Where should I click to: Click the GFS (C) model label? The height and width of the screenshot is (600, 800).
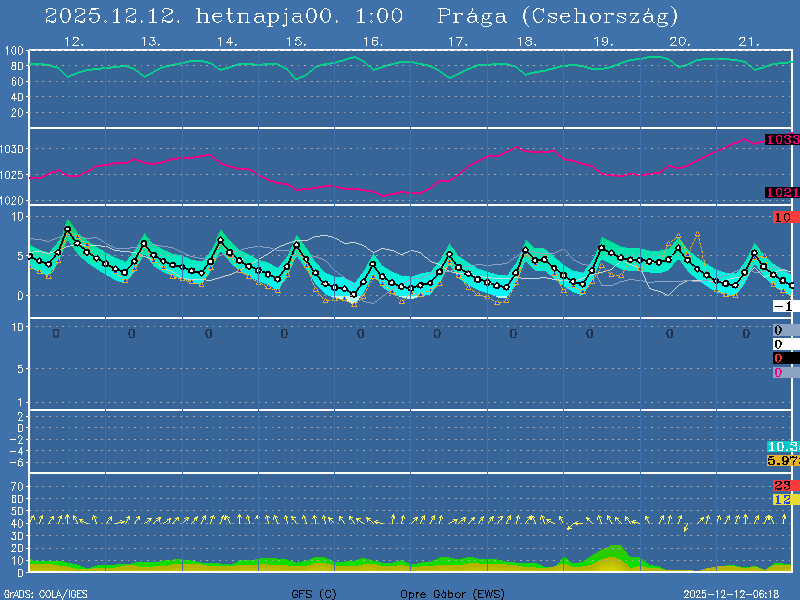pos(314,594)
